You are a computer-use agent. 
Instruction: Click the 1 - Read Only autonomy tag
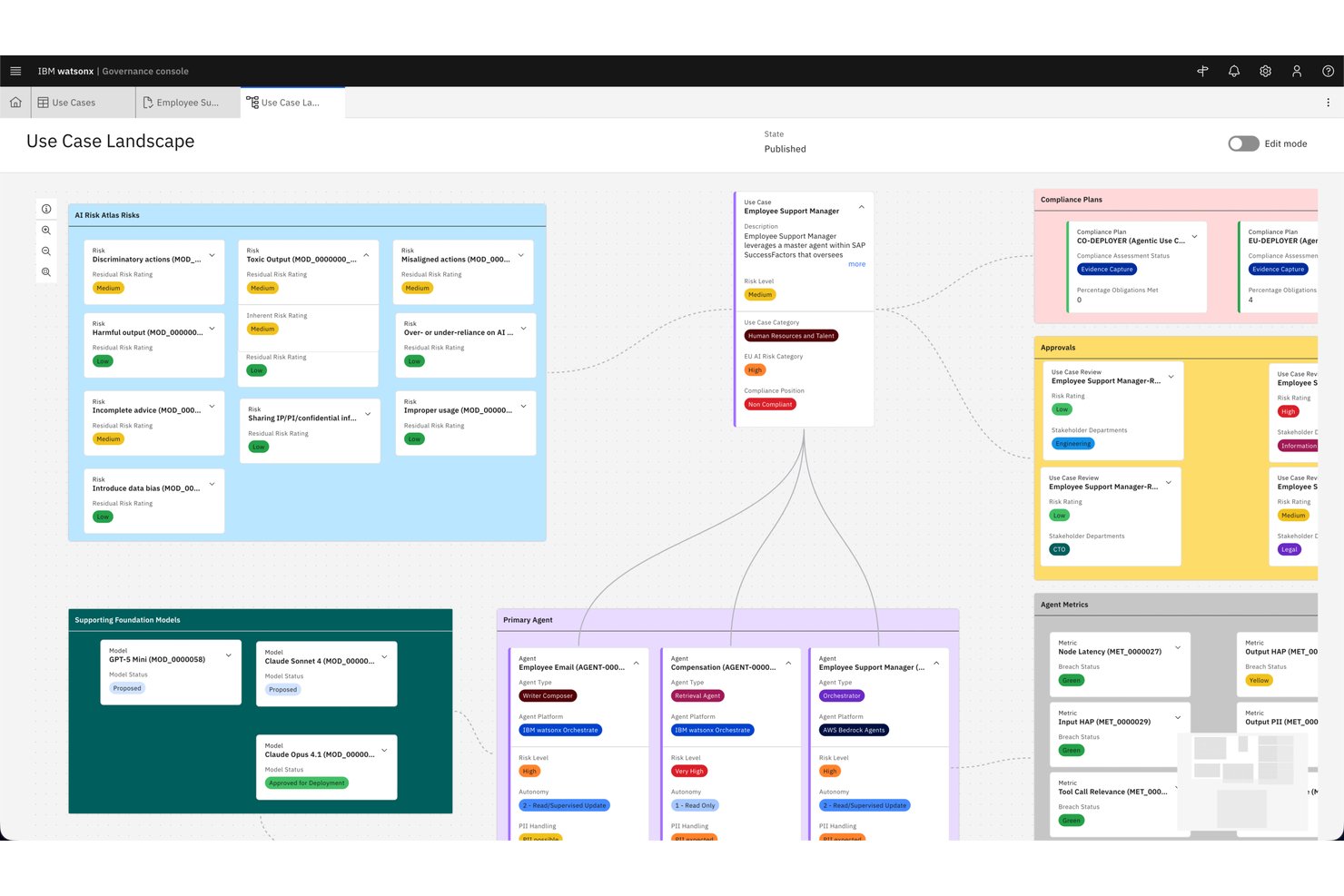click(x=695, y=806)
